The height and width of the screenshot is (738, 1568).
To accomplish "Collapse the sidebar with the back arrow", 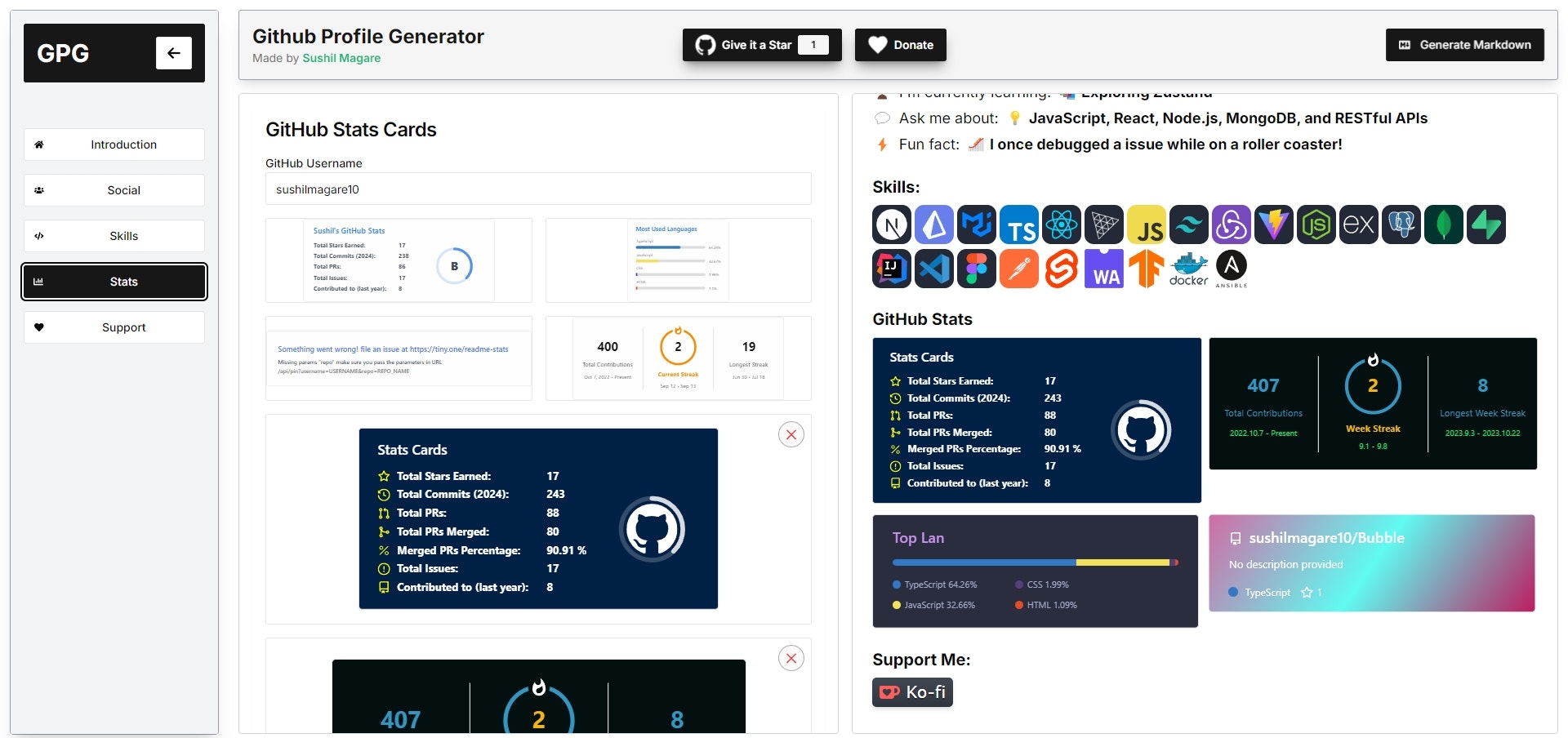I will 174,53.
